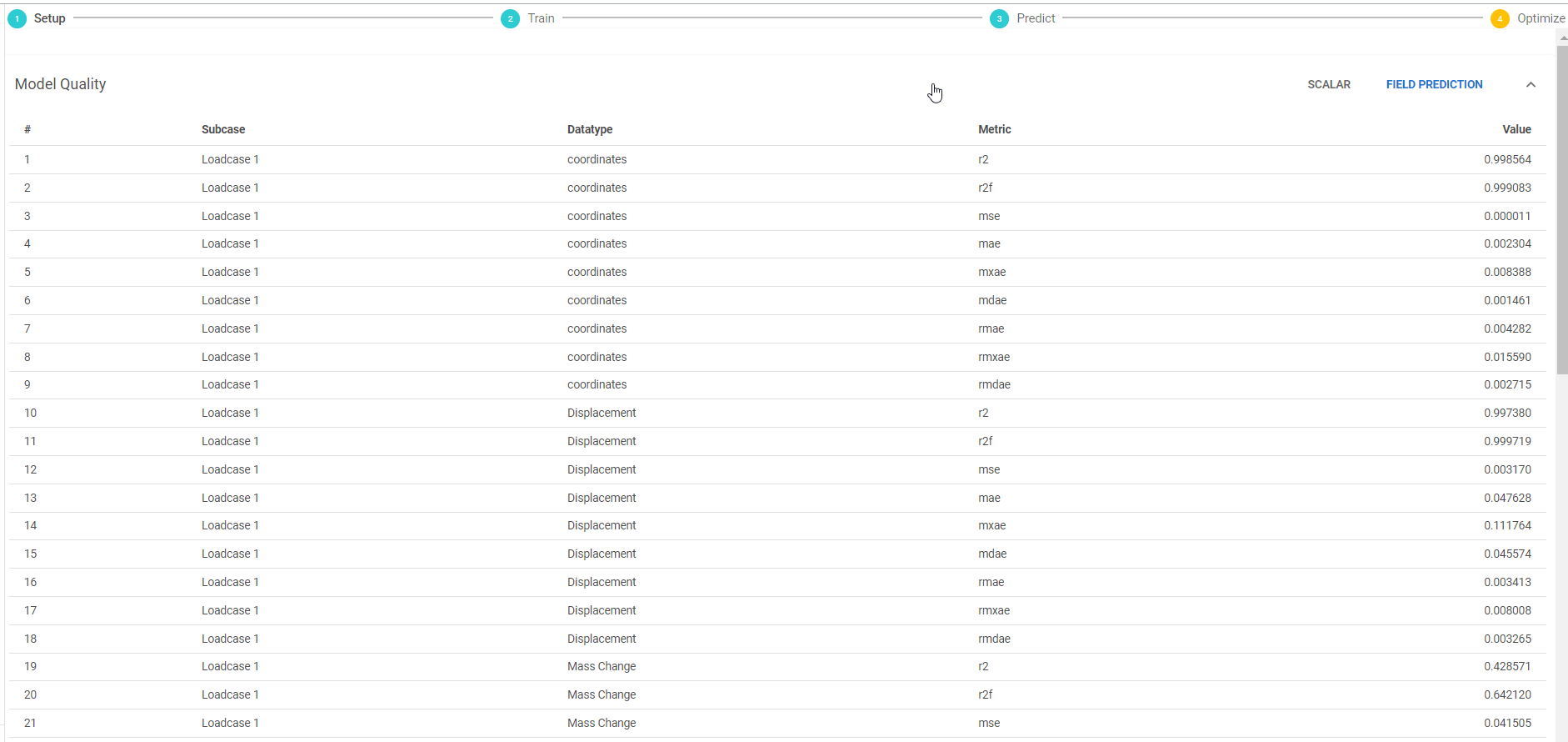Click the # column header

coord(27,129)
